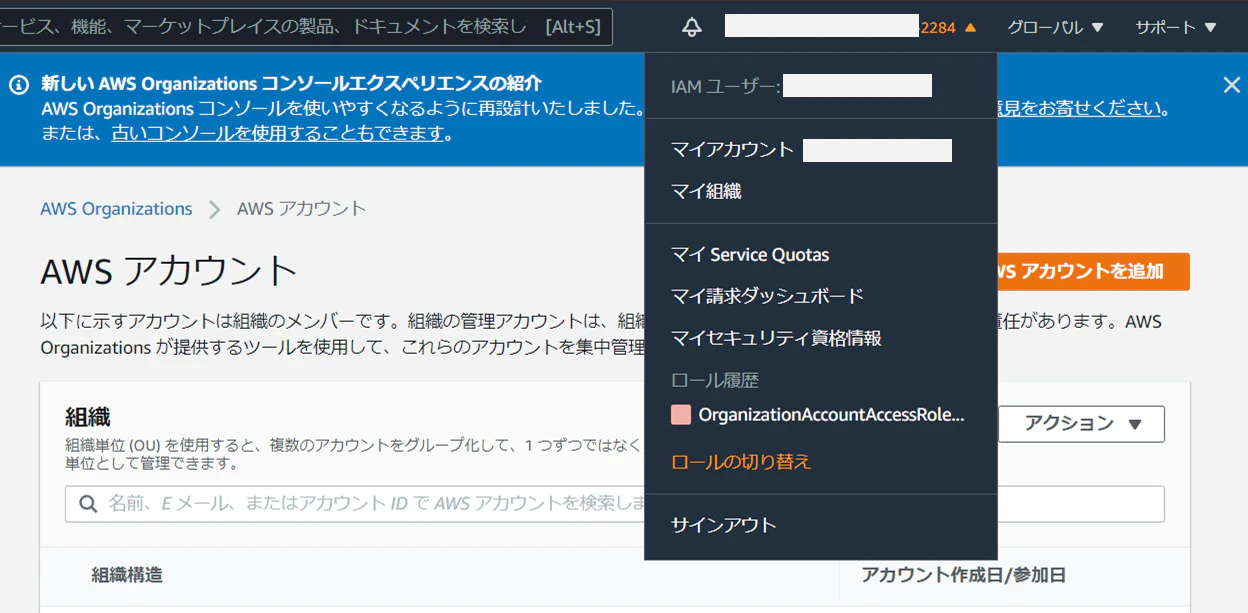1248x613 pixels.
Task: Click the IAM ユーザー label in menu
Action: click(x=725, y=87)
